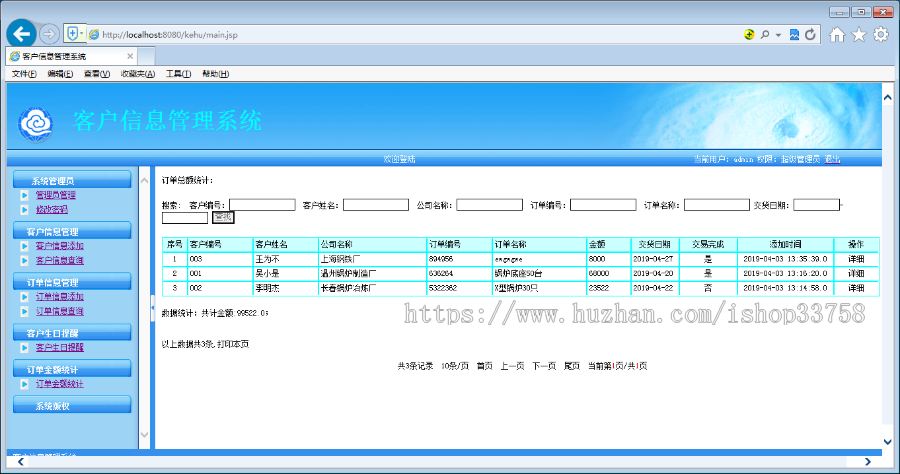Open the 订单金额统计 sidebar link

coord(60,384)
